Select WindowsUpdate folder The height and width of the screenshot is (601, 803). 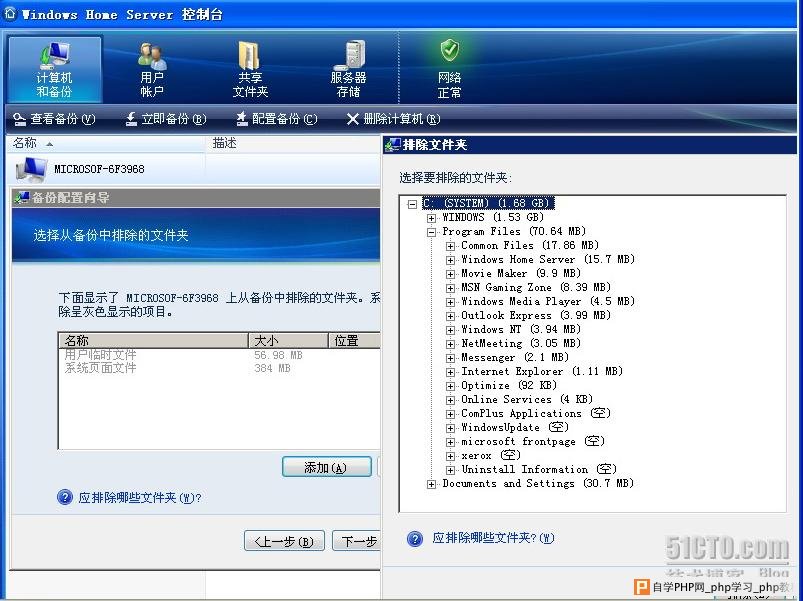pyautogui.click(x=515, y=427)
